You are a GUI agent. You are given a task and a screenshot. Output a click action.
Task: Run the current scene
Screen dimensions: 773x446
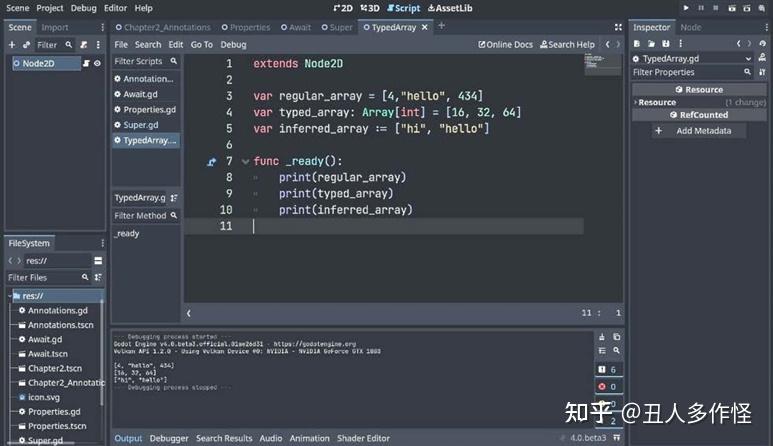pyautogui.click(x=732, y=8)
